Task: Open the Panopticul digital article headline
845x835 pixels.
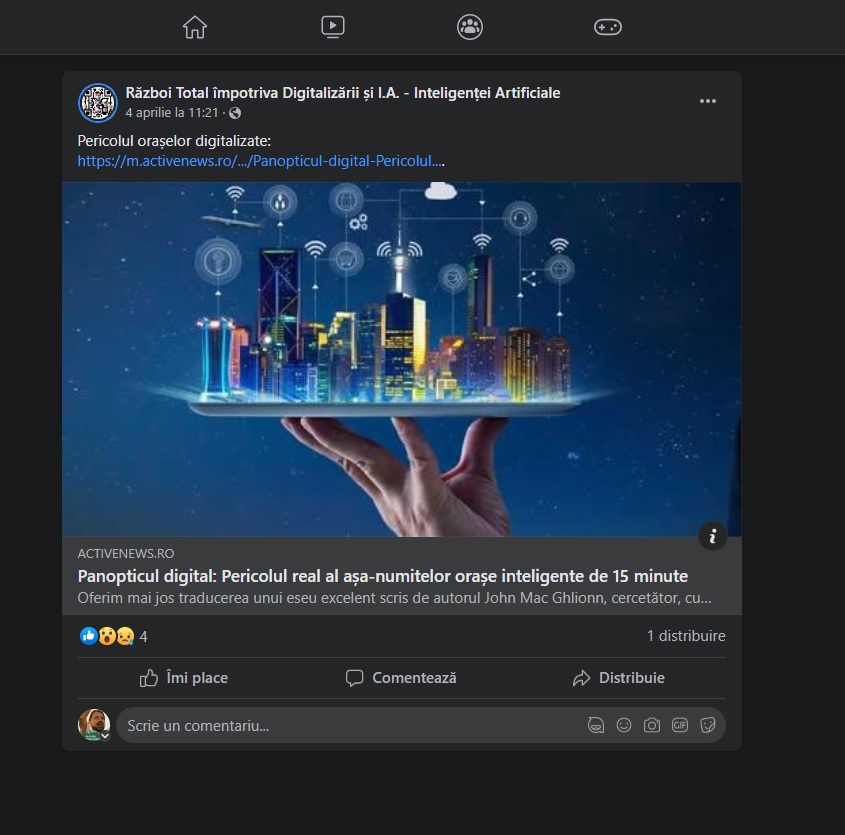Action: 383,576
